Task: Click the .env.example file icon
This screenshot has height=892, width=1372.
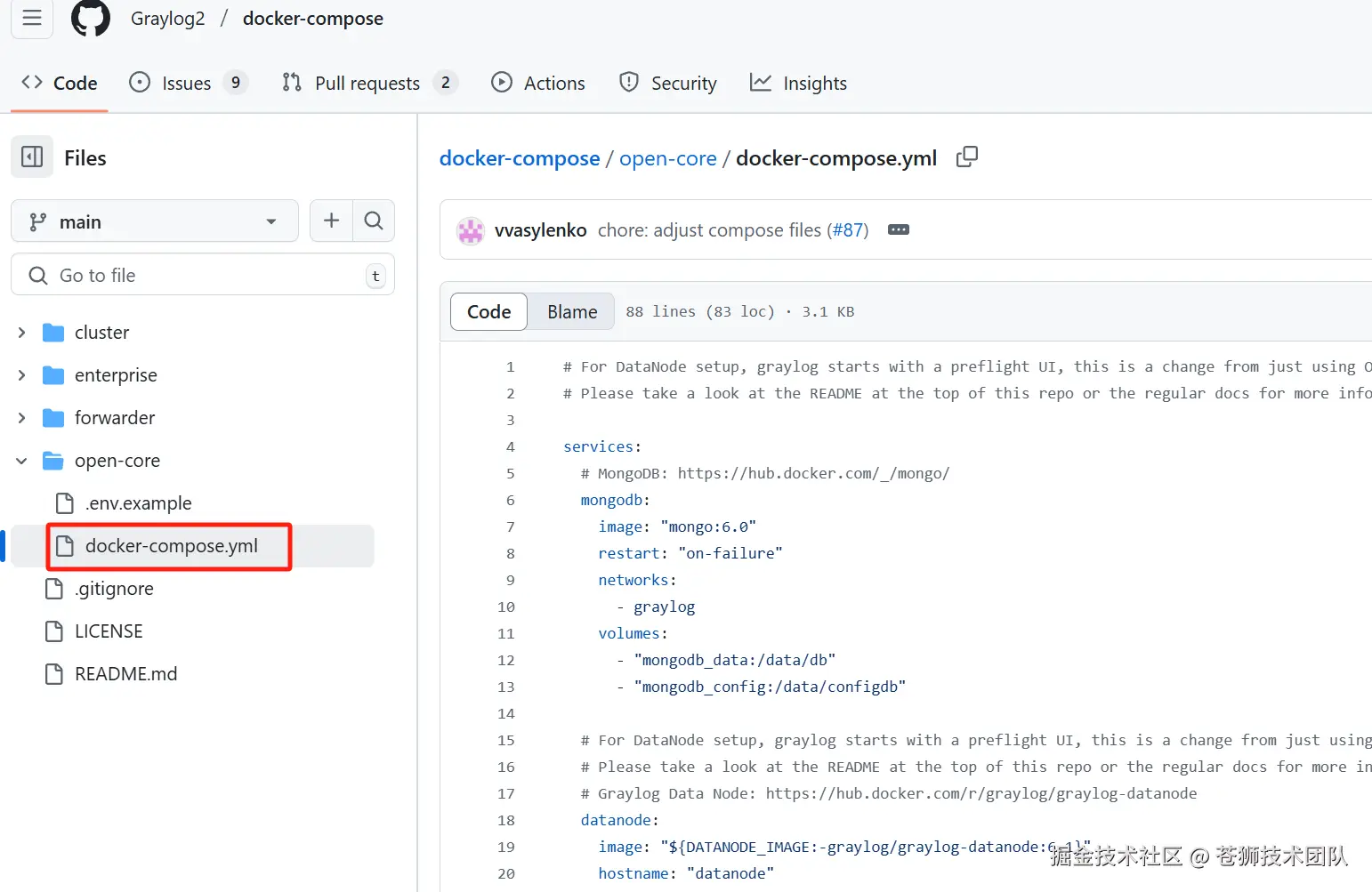Action: [64, 503]
